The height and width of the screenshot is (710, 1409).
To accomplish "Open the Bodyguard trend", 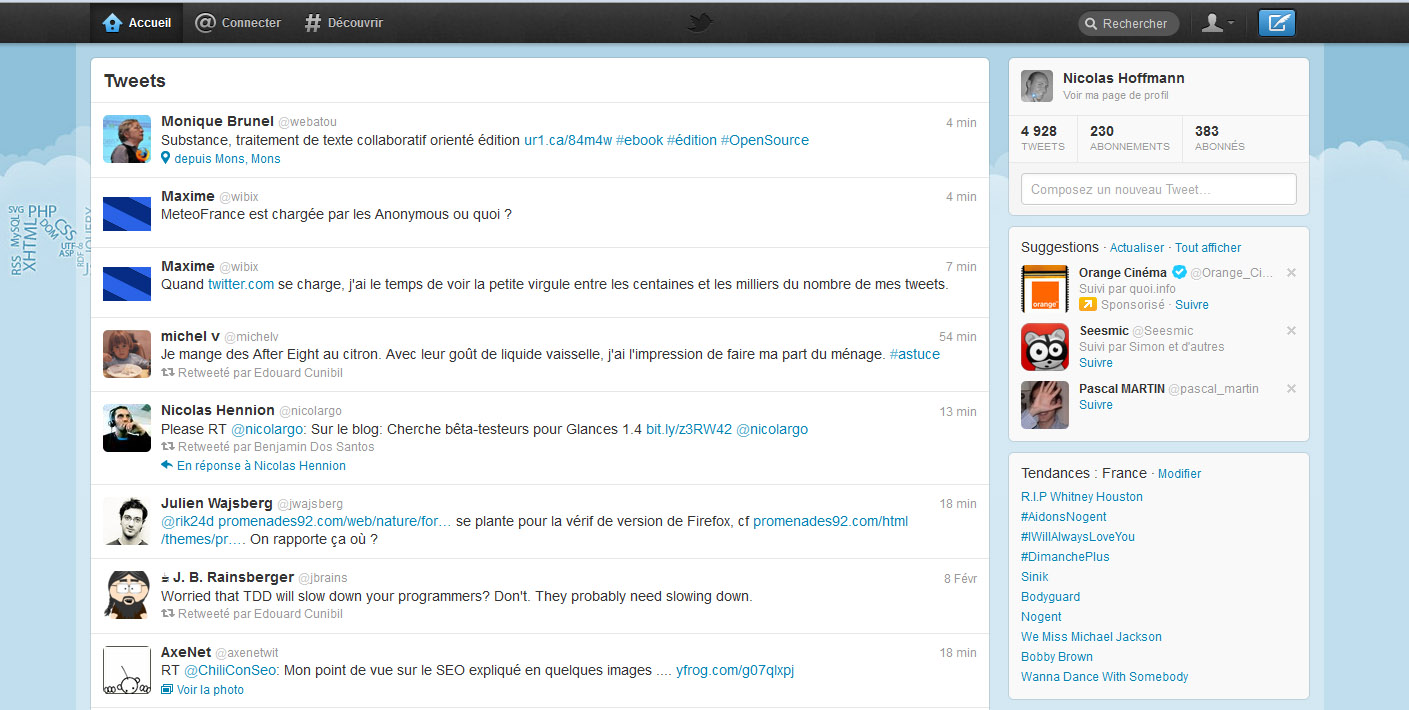I will tap(1050, 597).
